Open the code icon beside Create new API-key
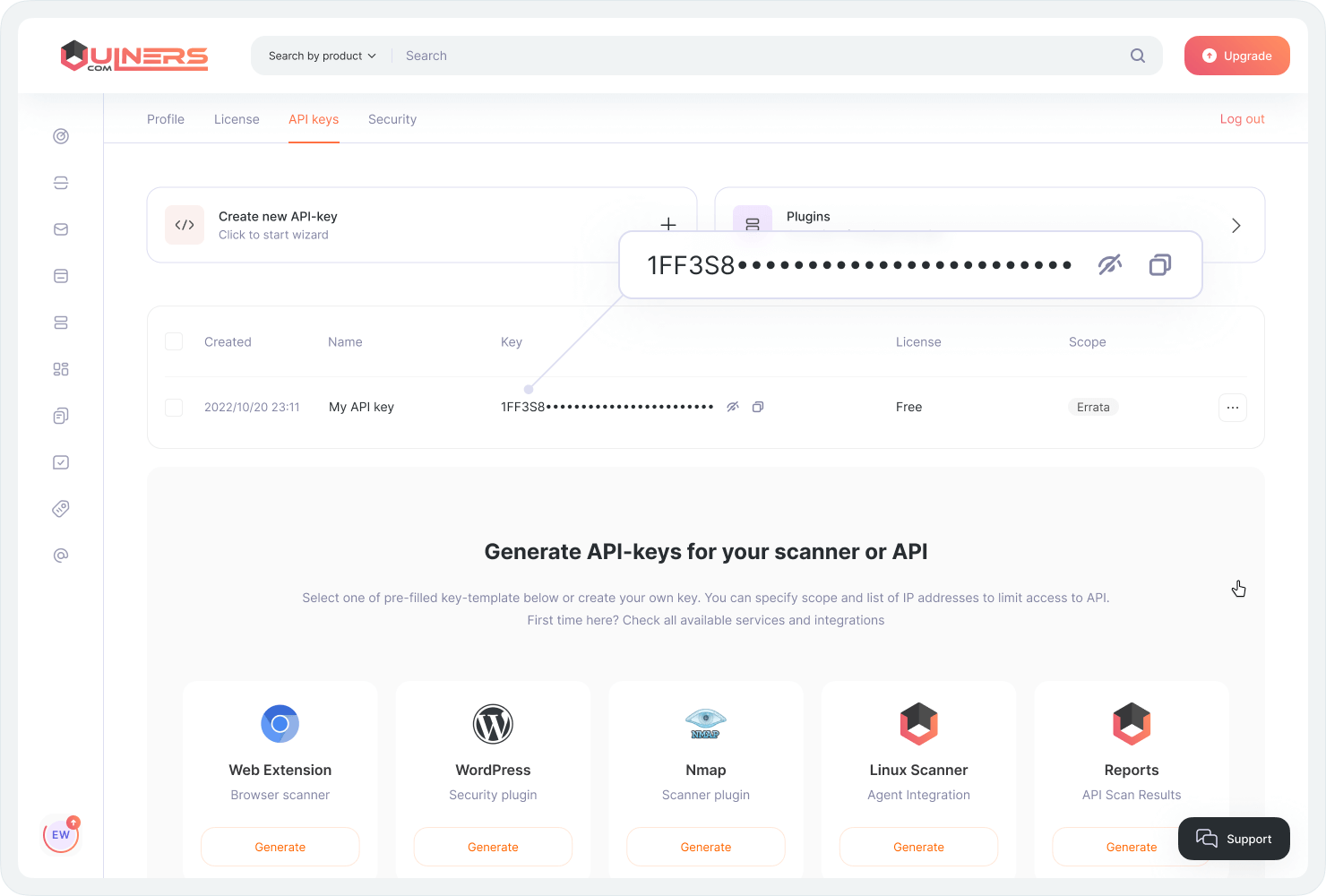1326x896 pixels. tap(185, 225)
